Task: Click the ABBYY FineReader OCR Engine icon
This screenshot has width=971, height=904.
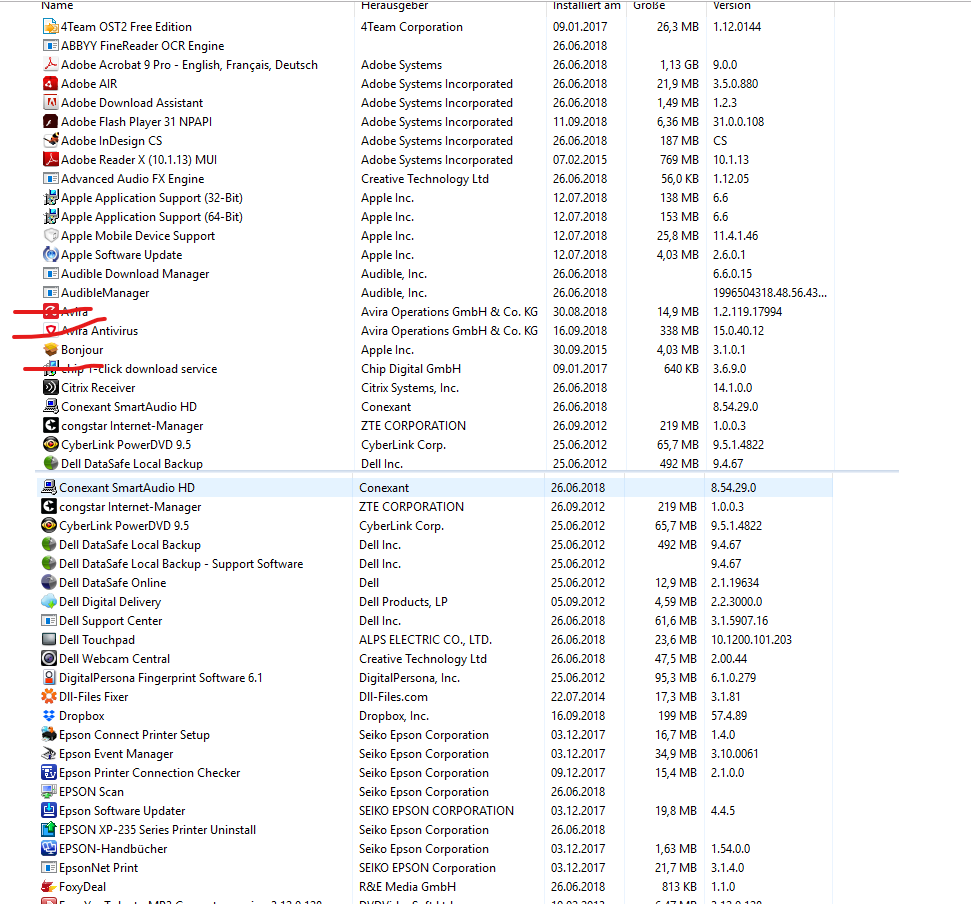Action: 51,46
